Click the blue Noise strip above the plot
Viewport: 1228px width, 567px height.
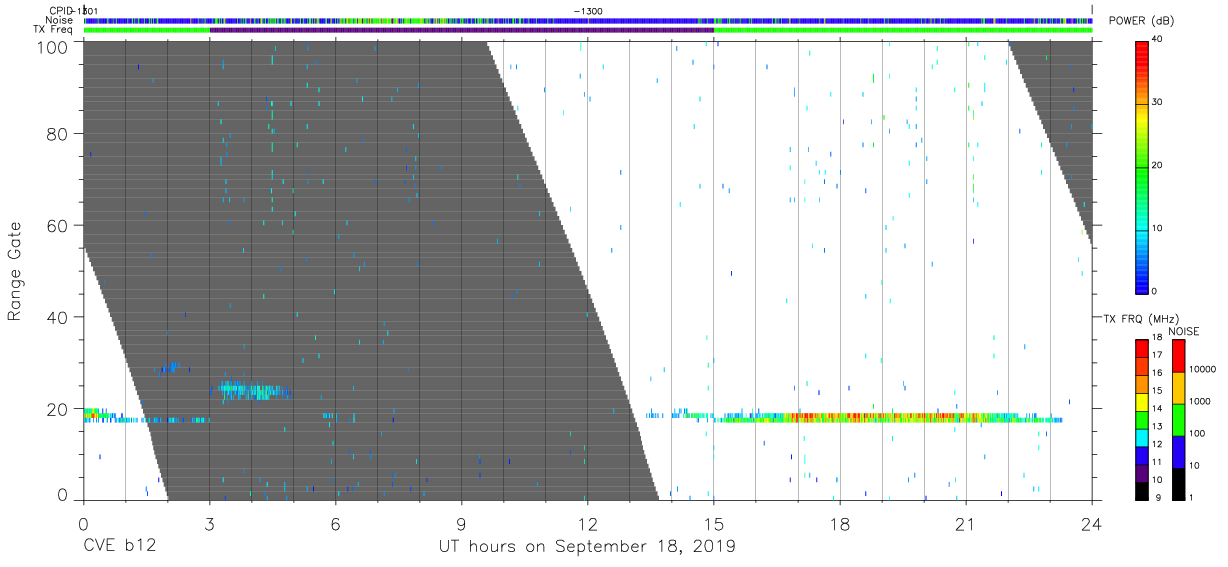pyautogui.click(x=588, y=20)
